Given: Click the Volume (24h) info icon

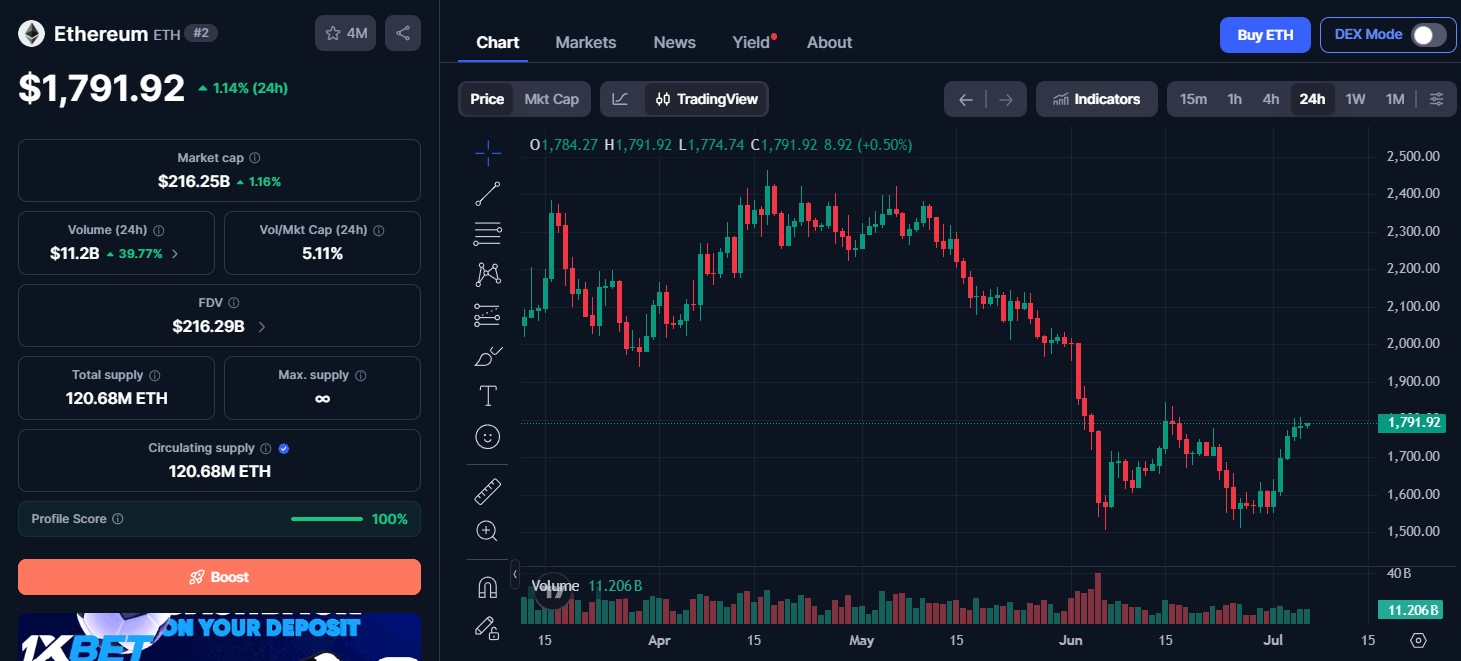Looking at the screenshot, I should (x=159, y=230).
